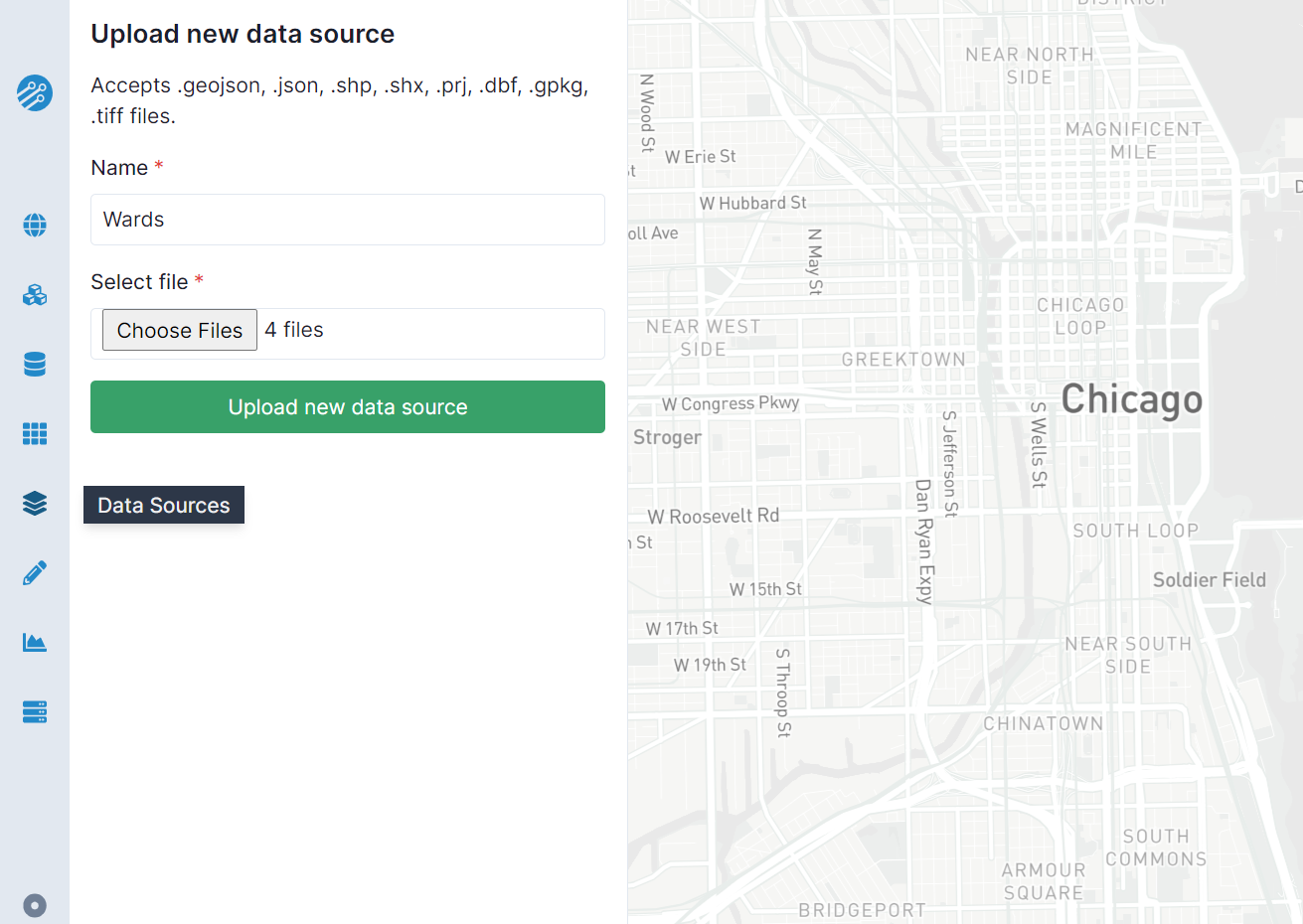Screen dimensions: 1303x924
Task: Click the app logo at the sidebar top
Action: pyautogui.click(x=34, y=93)
